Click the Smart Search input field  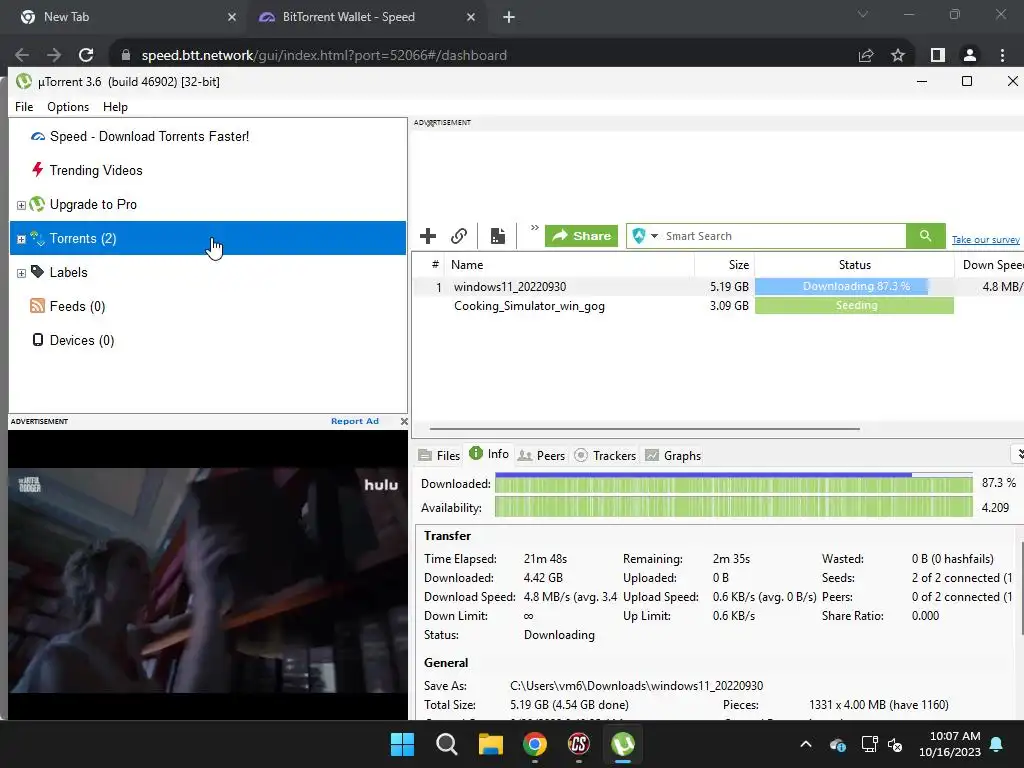[784, 236]
